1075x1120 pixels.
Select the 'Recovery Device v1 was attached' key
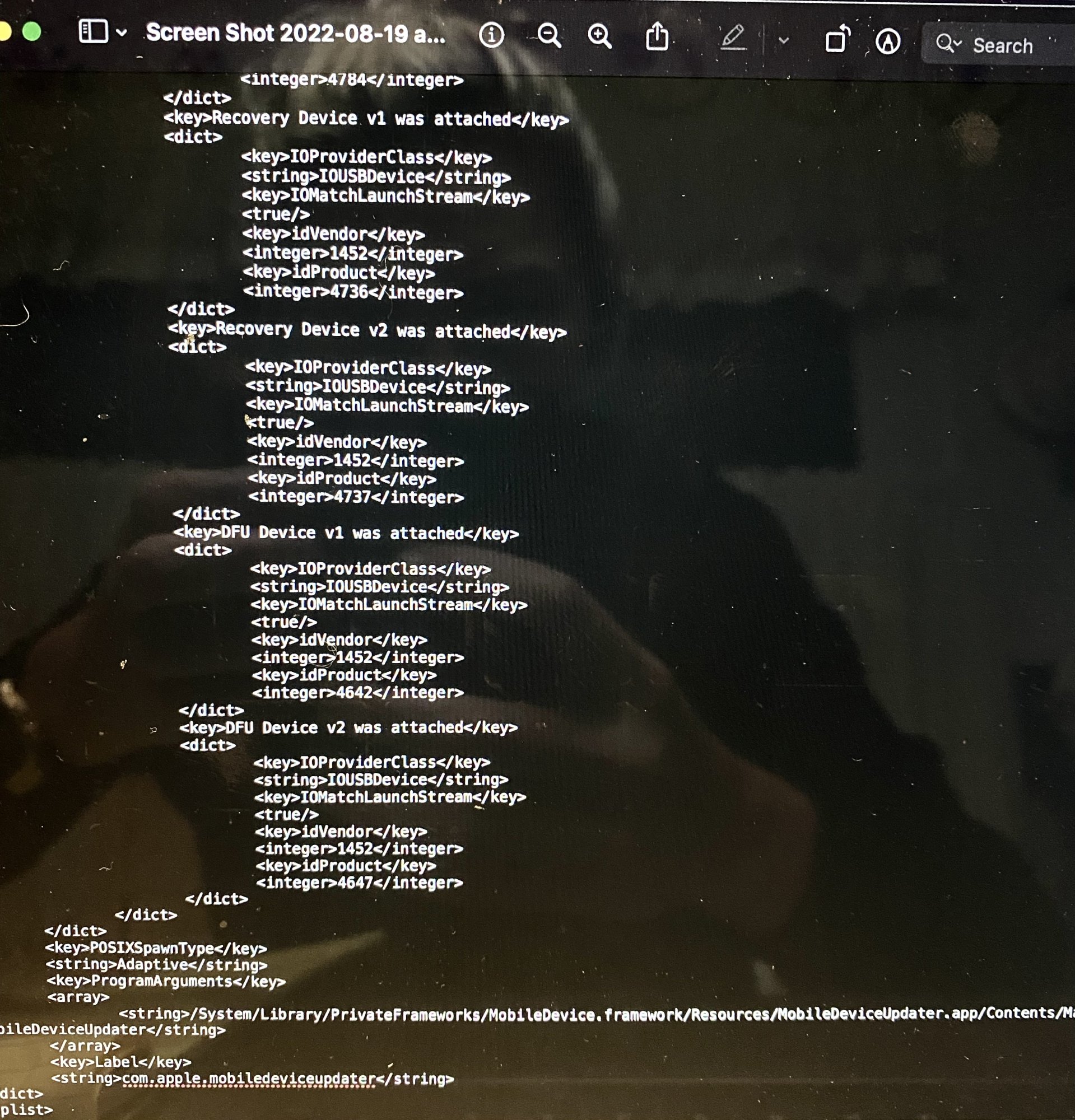[366, 119]
